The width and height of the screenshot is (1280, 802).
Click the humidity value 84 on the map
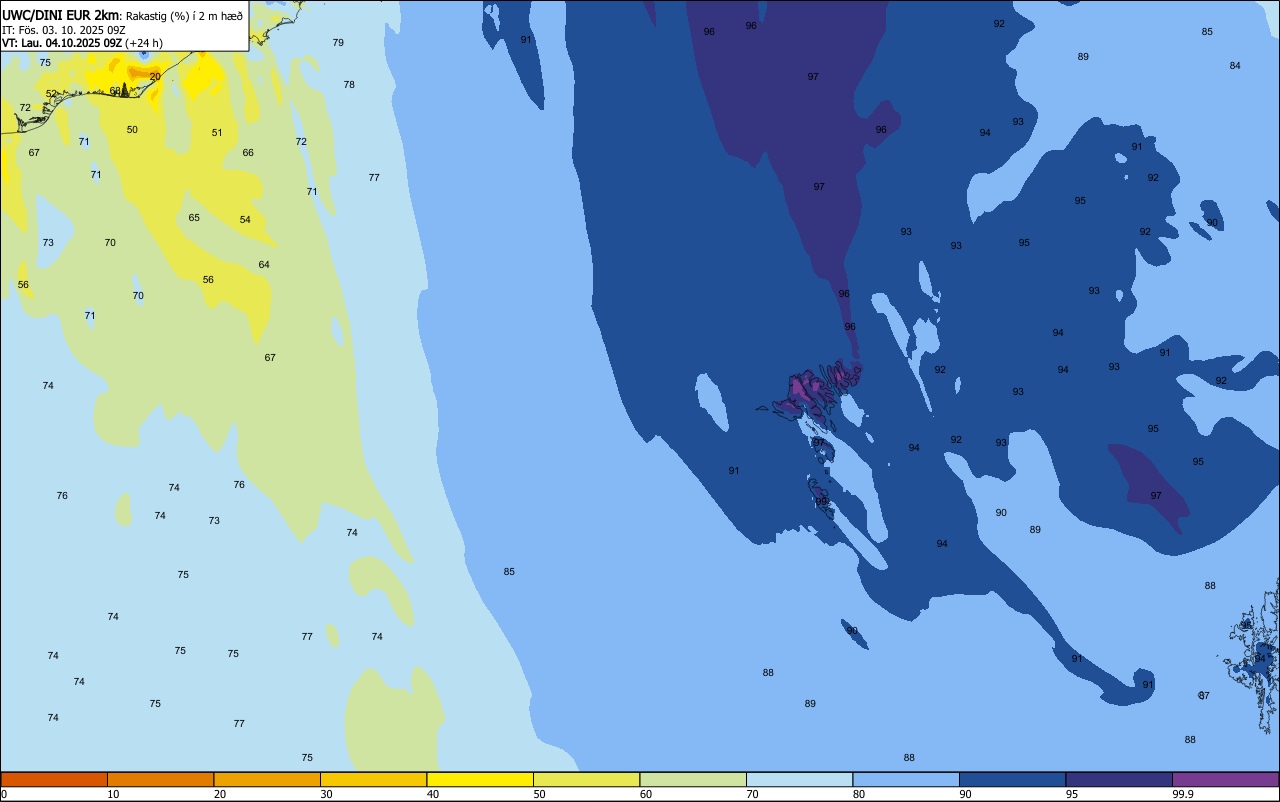tap(1235, 66)
